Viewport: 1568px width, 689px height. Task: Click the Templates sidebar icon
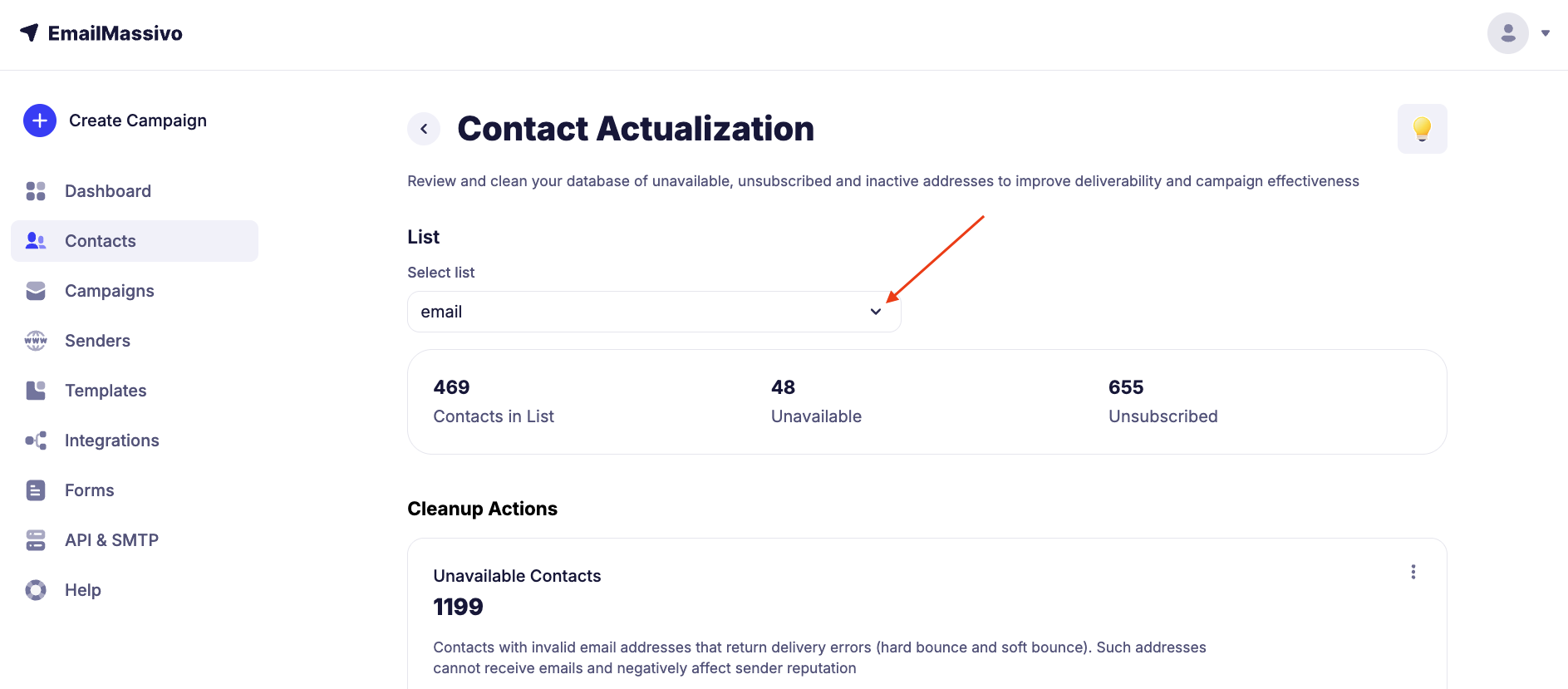pos(36,391)
